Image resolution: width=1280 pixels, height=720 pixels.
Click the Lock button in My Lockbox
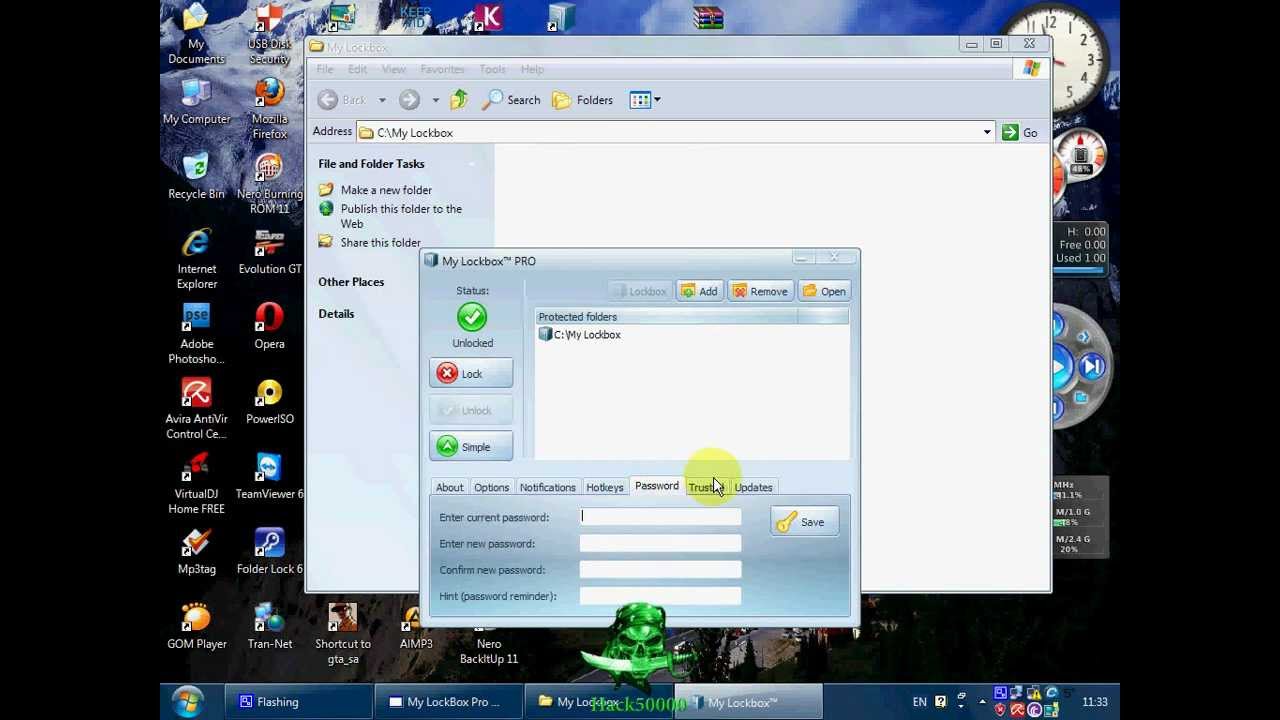(x=471, y=374)
